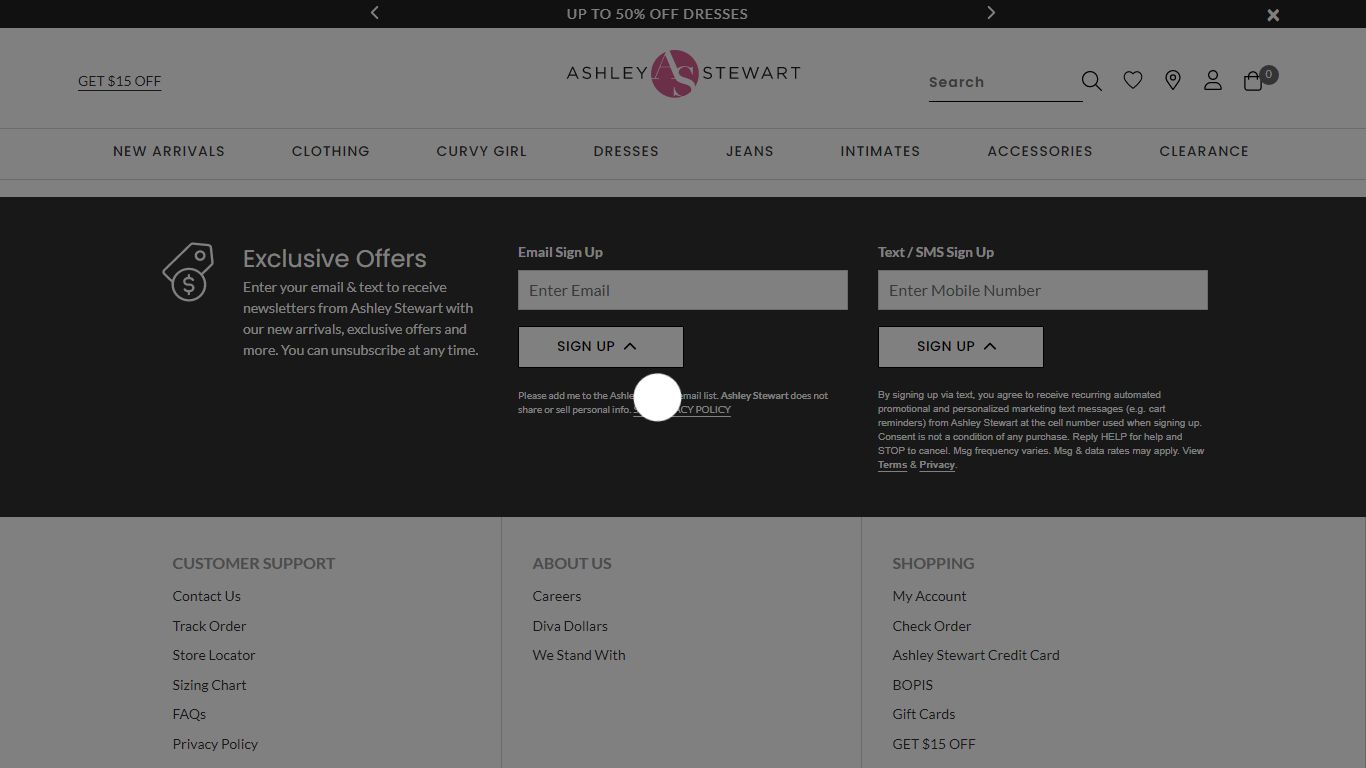Click the GET $15 OFF link

(119, 81)
